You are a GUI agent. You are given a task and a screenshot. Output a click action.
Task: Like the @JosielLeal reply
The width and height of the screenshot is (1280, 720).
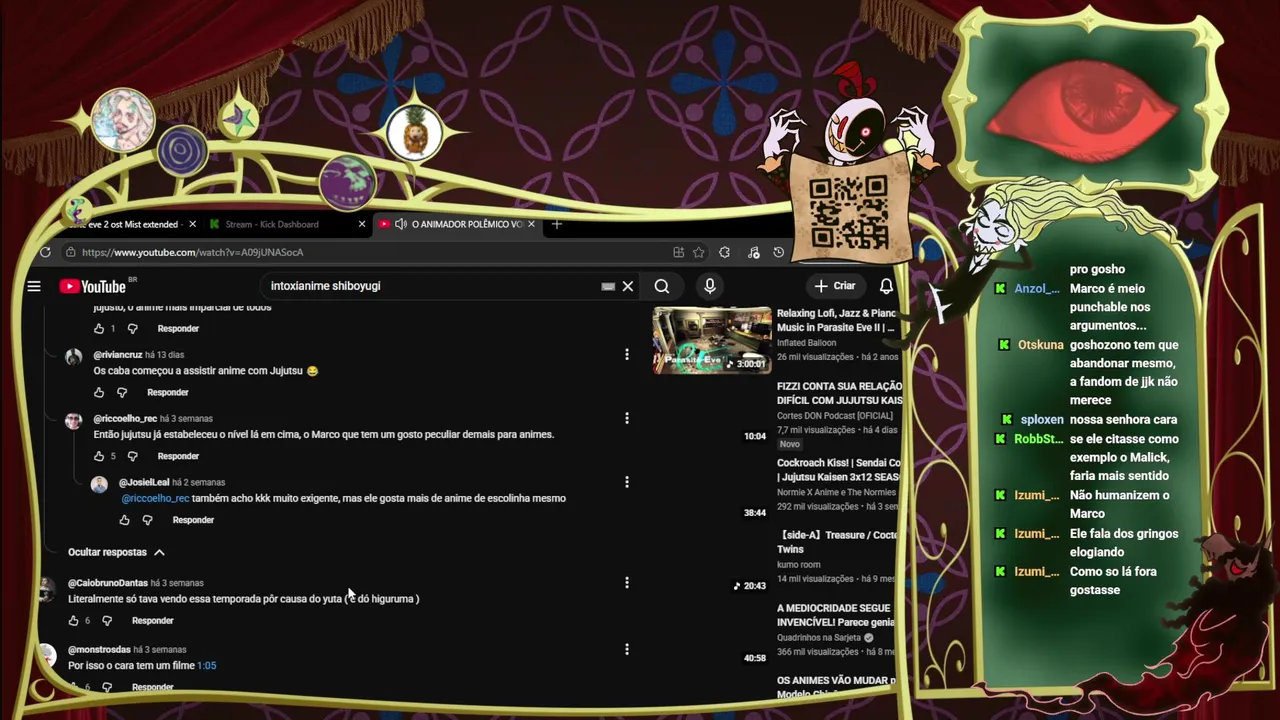click(124, 520)
